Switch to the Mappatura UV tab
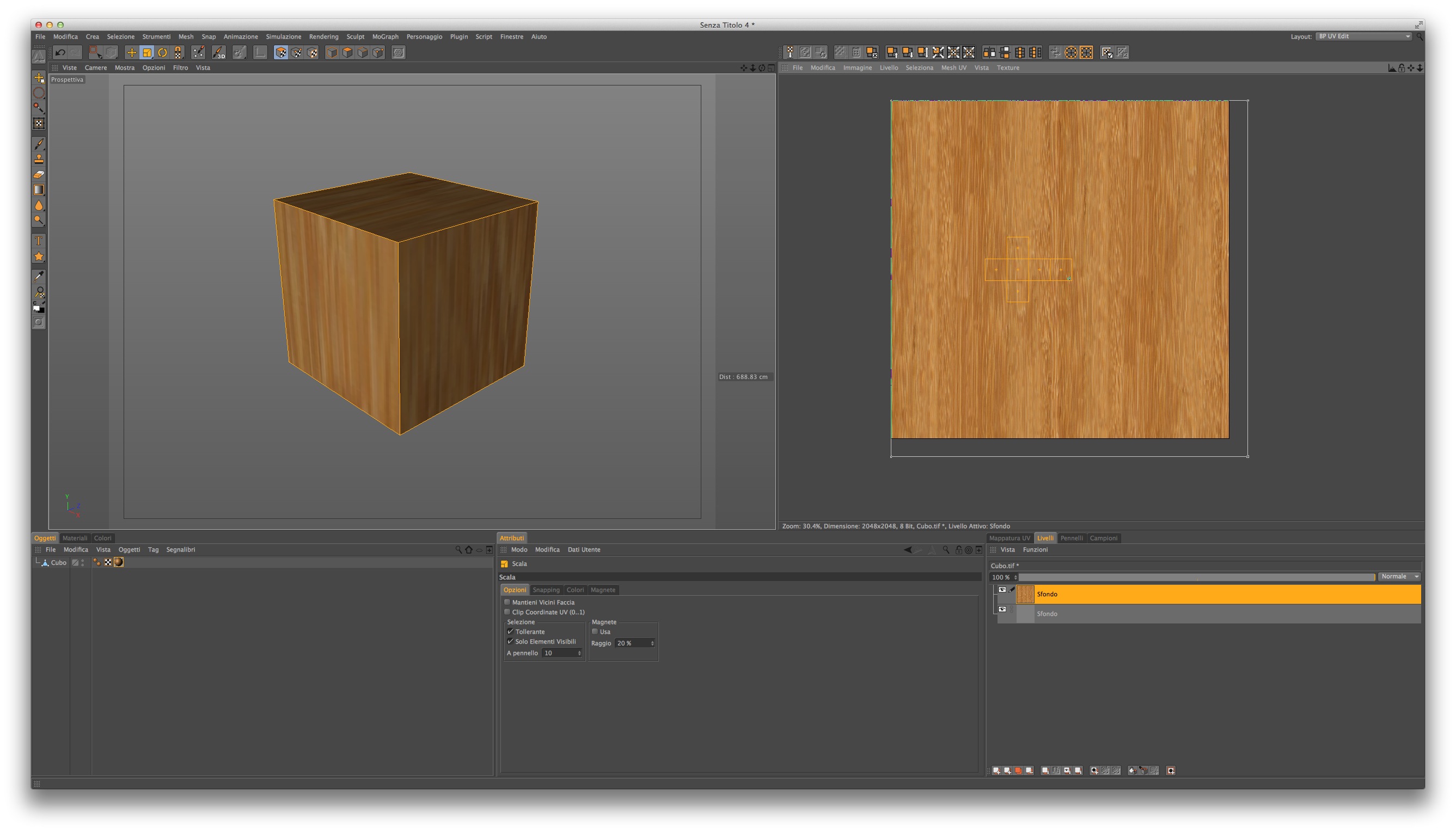 tap(1009, 538)
